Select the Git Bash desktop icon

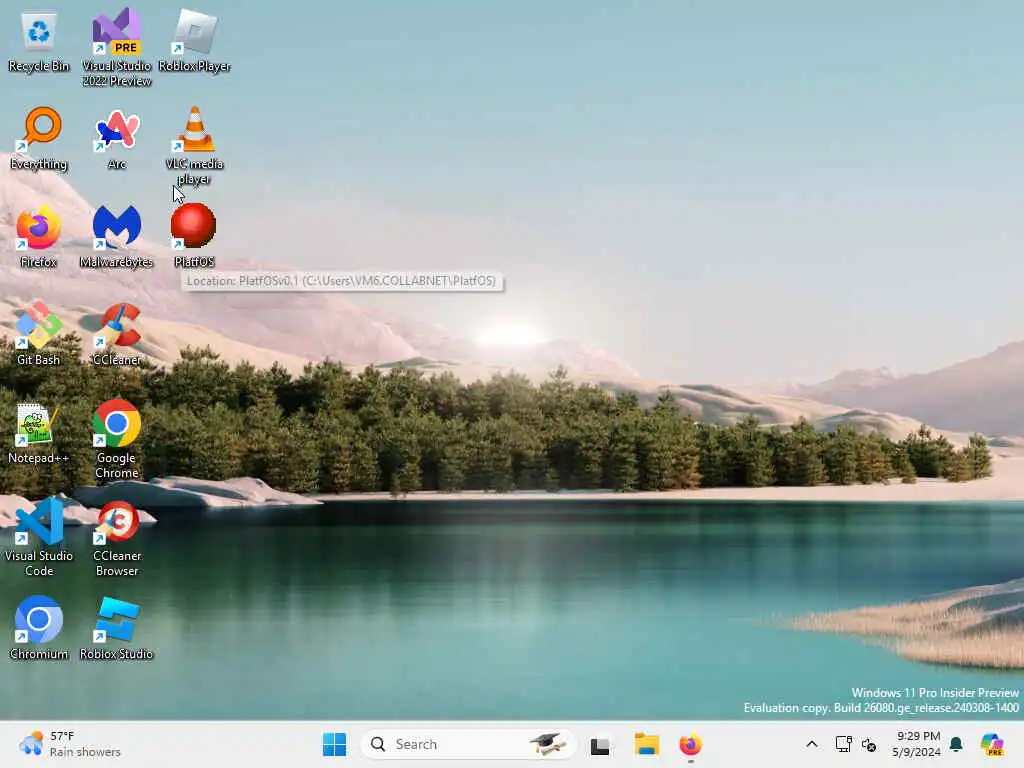tap(39, 334)
